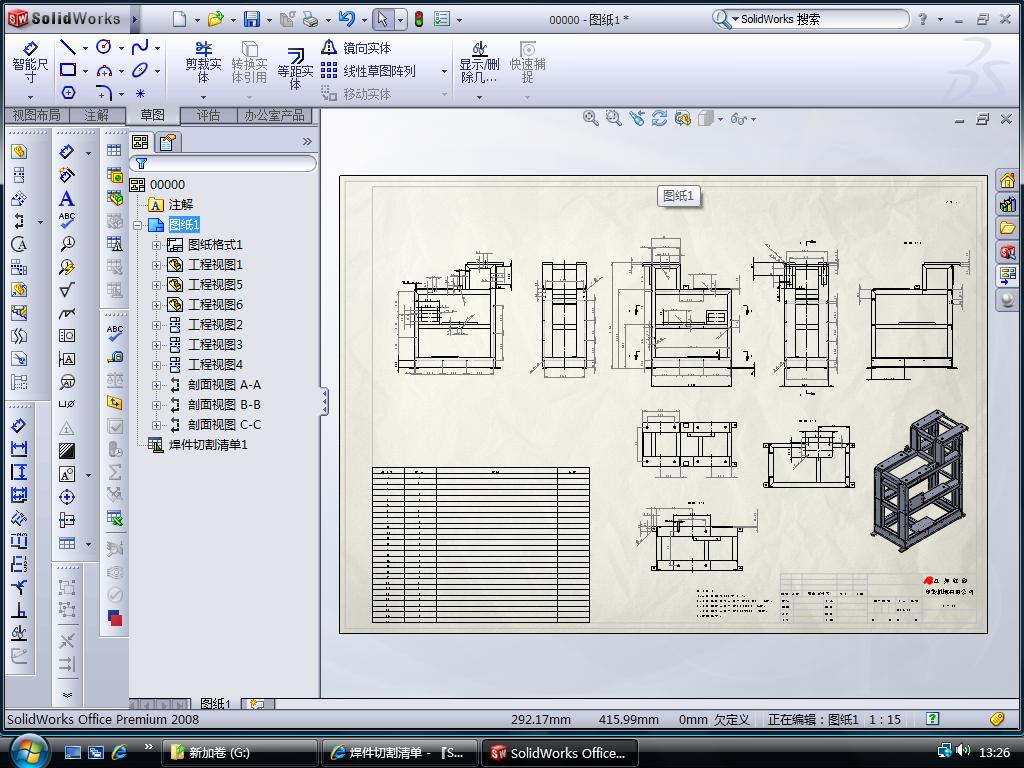Viewport: 1024px width, 768px height.
Task: Expand the 剖面视图 A-A tree node
Action: (x=156, y=385)
